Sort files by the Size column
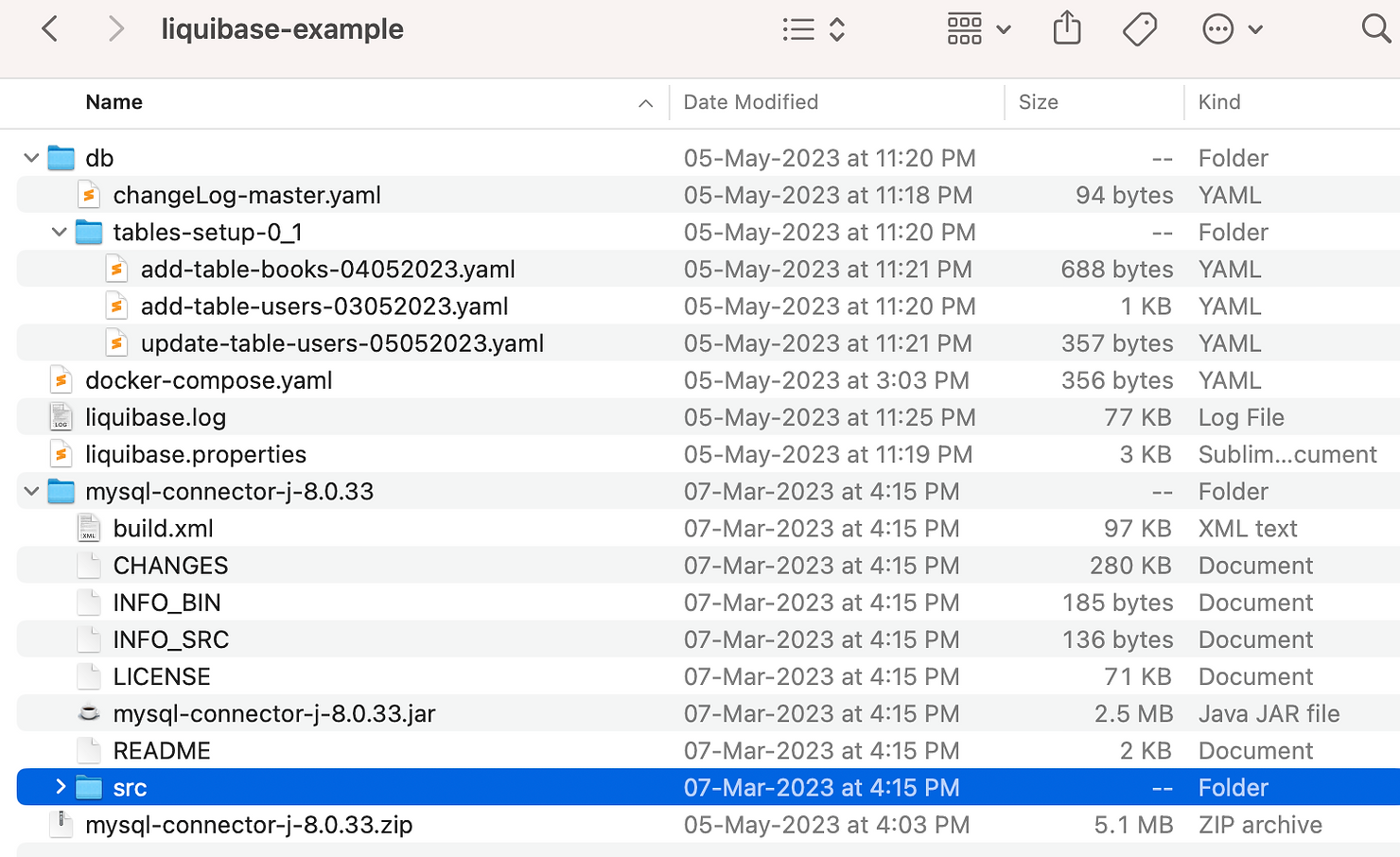Screen dimensions: 1400x857 (1038, 102)
